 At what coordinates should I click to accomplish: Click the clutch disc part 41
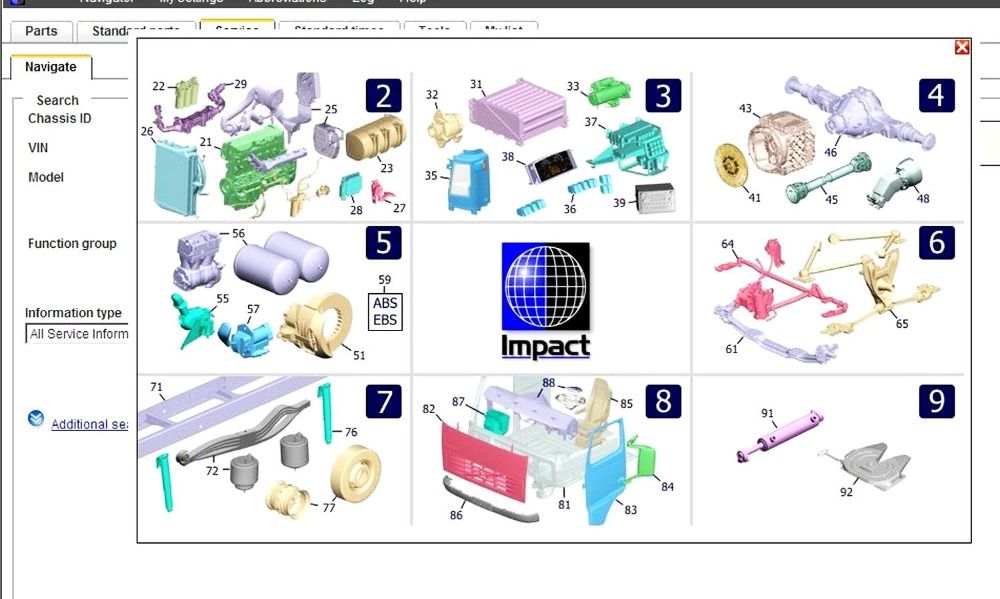coord(731,165)
